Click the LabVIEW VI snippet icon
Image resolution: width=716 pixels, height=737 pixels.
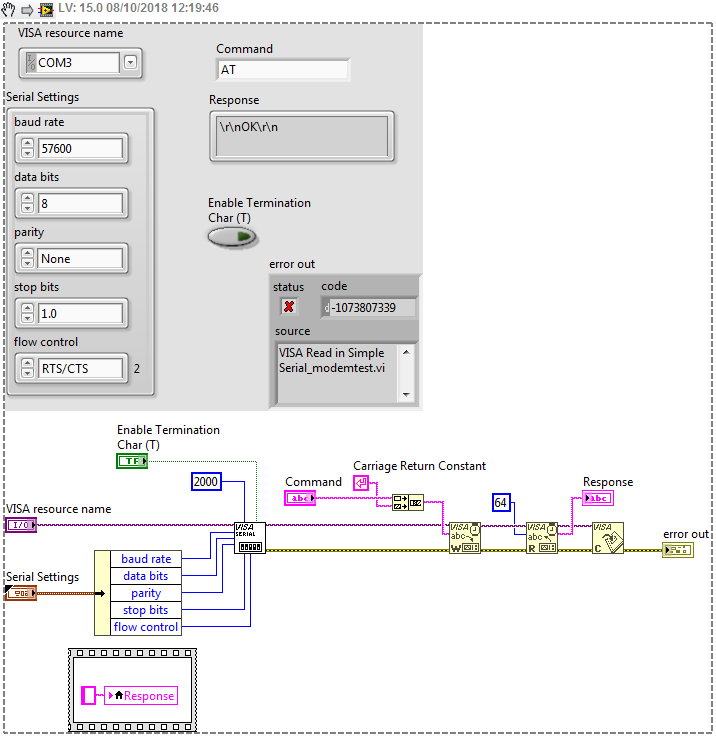46,9
